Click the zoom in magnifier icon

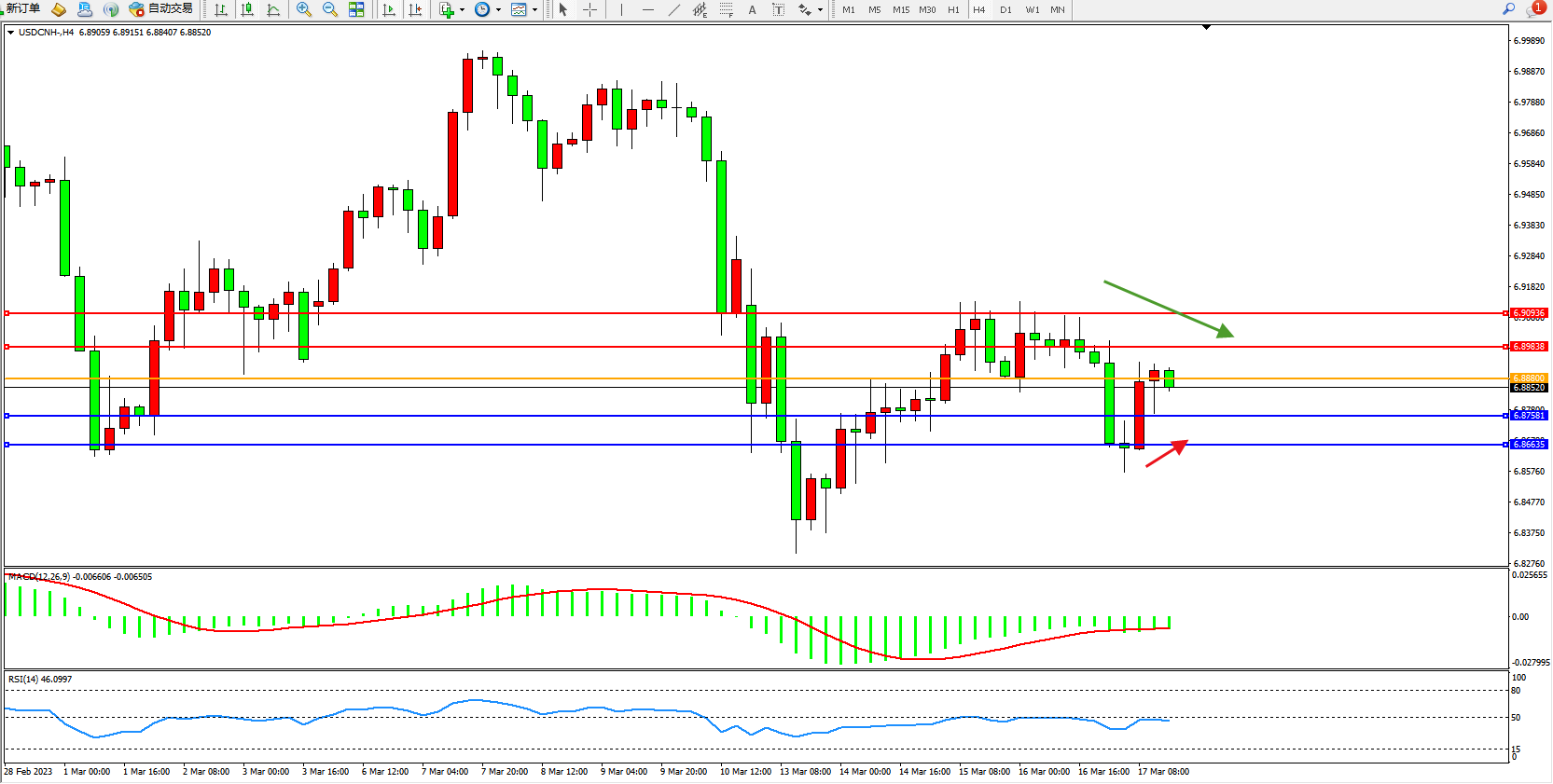303,9
